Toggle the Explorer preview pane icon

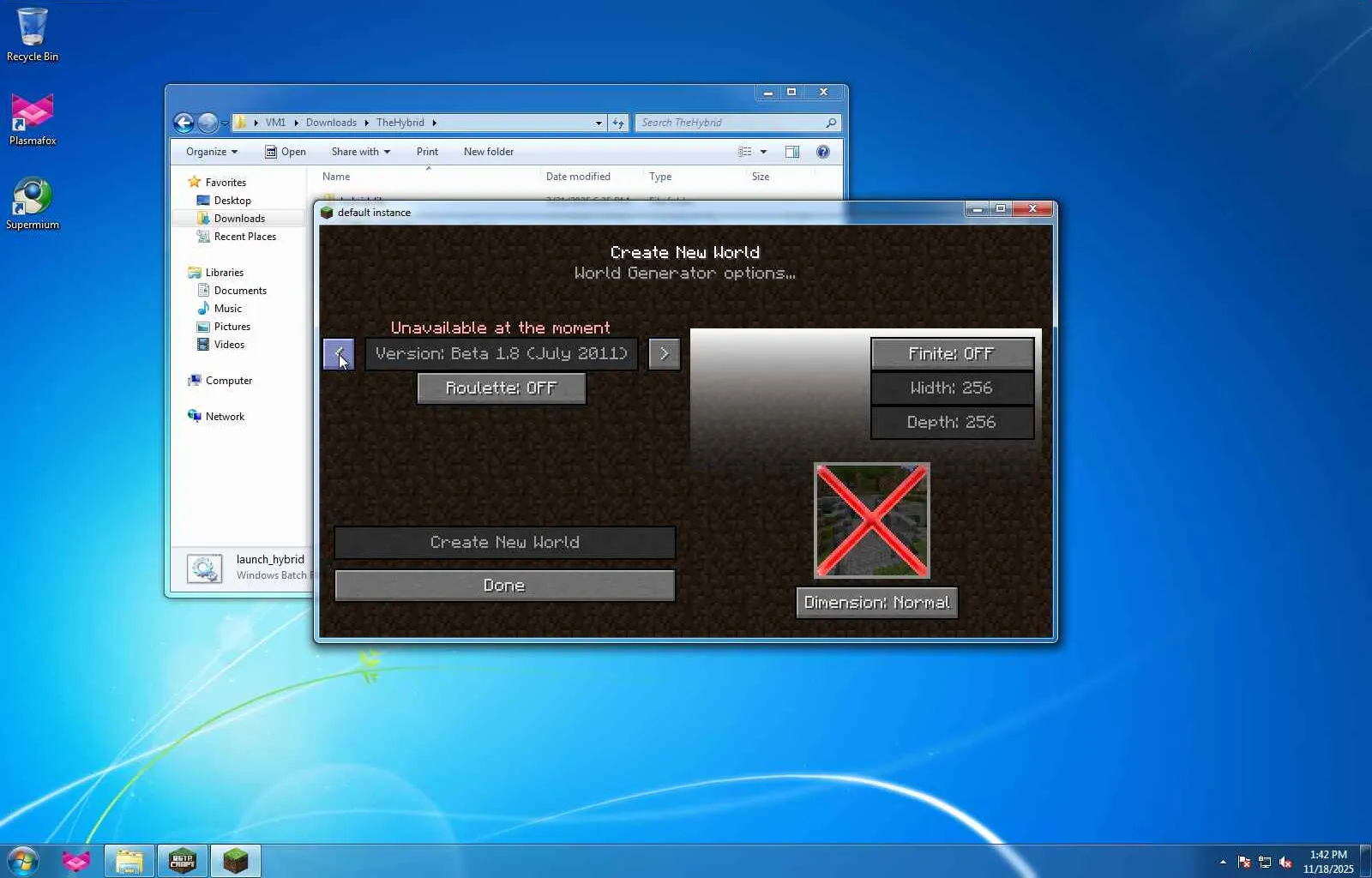click(792, 152)
